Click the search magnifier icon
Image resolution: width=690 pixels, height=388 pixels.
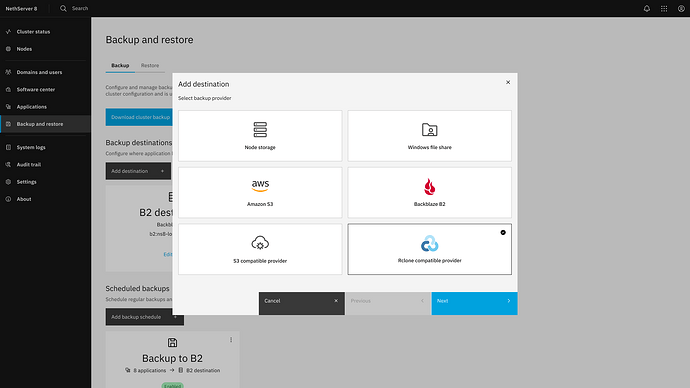click(x=63, y=8)
